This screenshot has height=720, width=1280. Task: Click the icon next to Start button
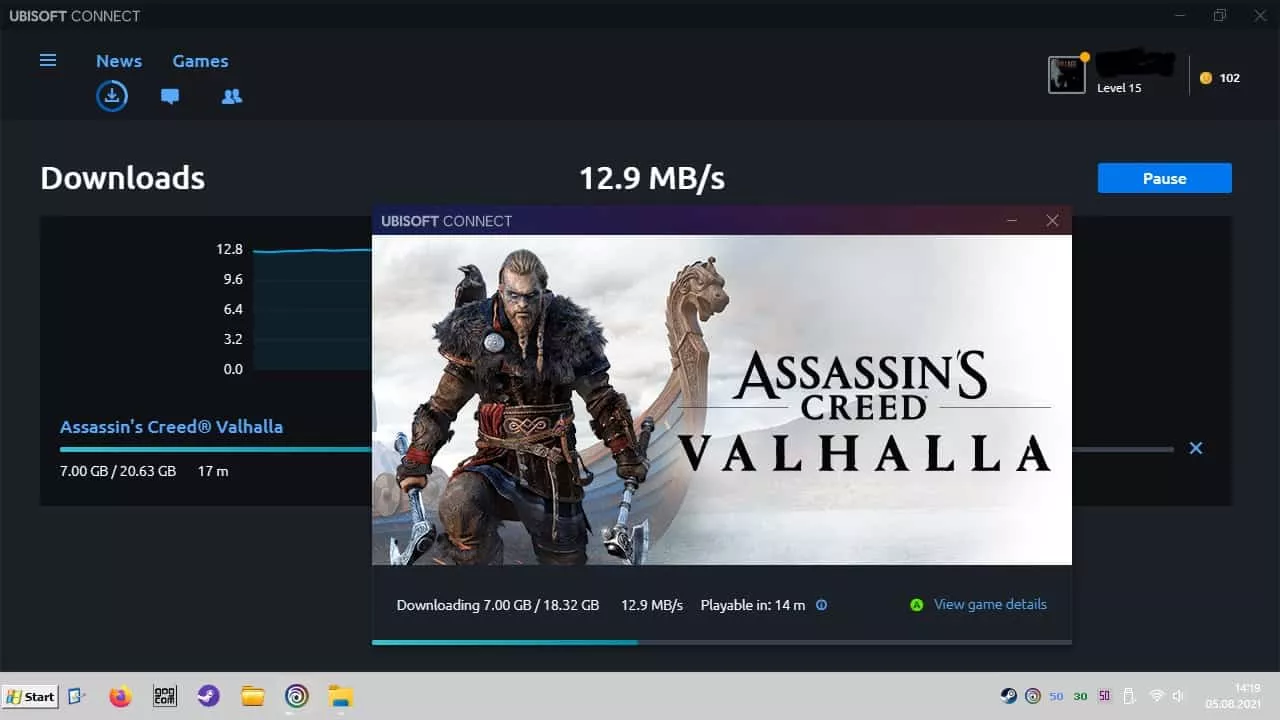coord(77,696)
